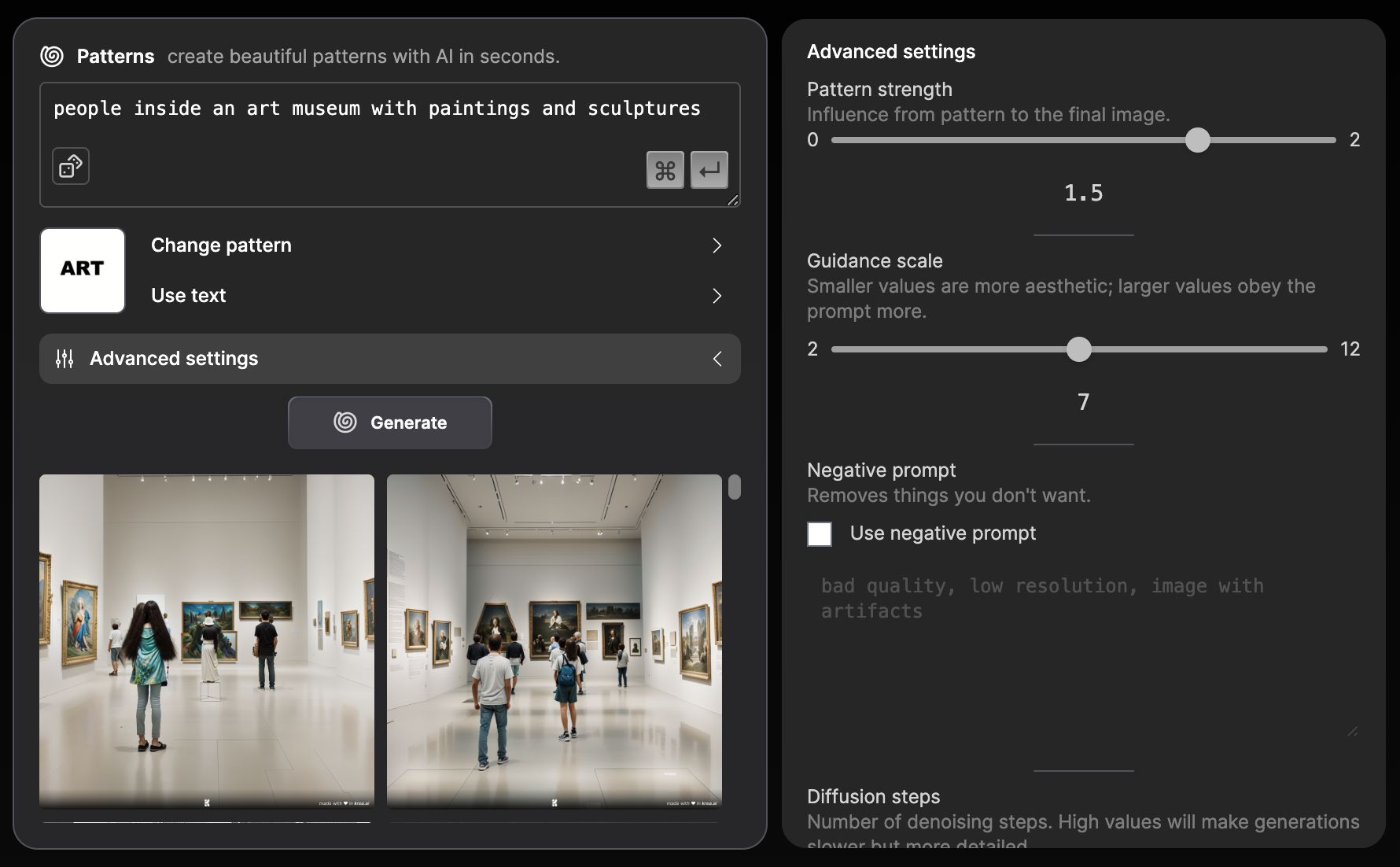This screenshot has height=867, width=1400.
Task: Select the Change pattern menu row
Action: tap(425, 245)
